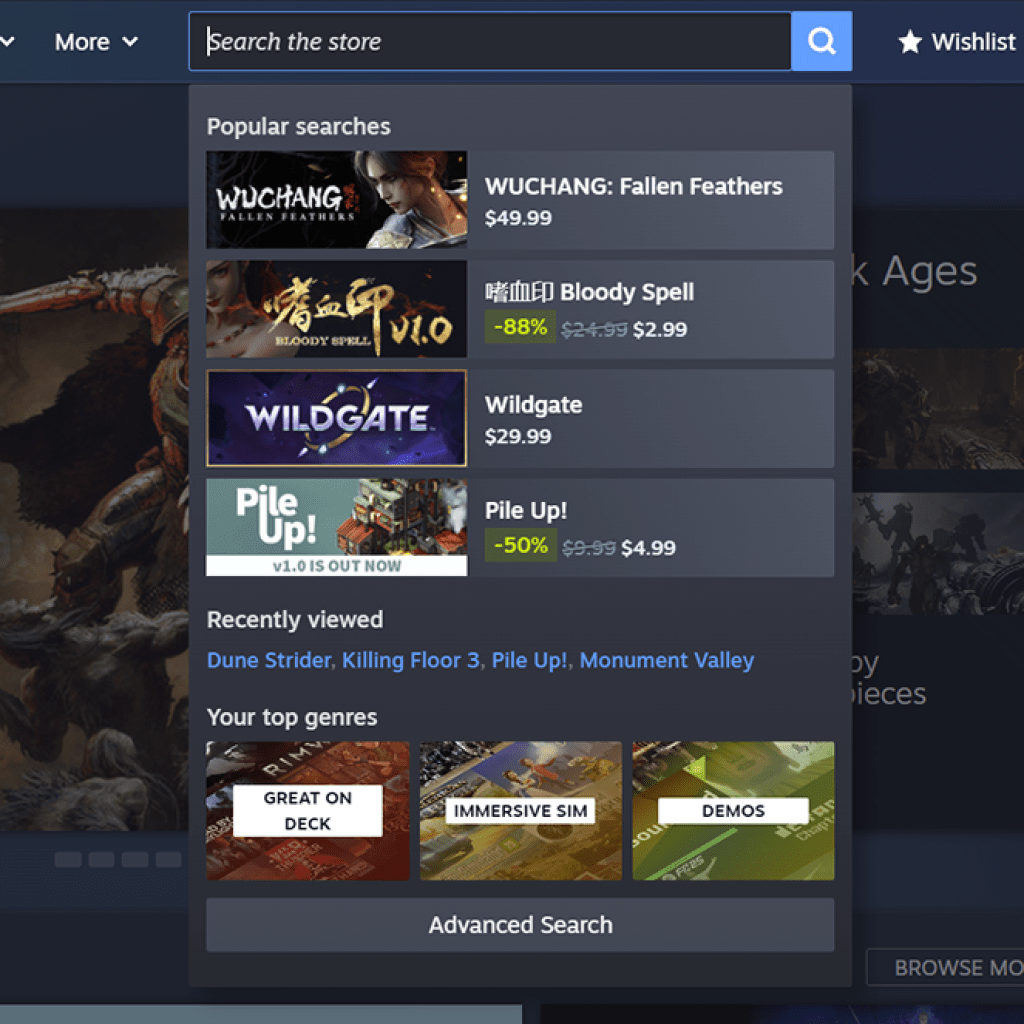This screenshot has width=1024, height=1024.
Task: Click inside the Search the store field
Action: (x=450, y=41)
